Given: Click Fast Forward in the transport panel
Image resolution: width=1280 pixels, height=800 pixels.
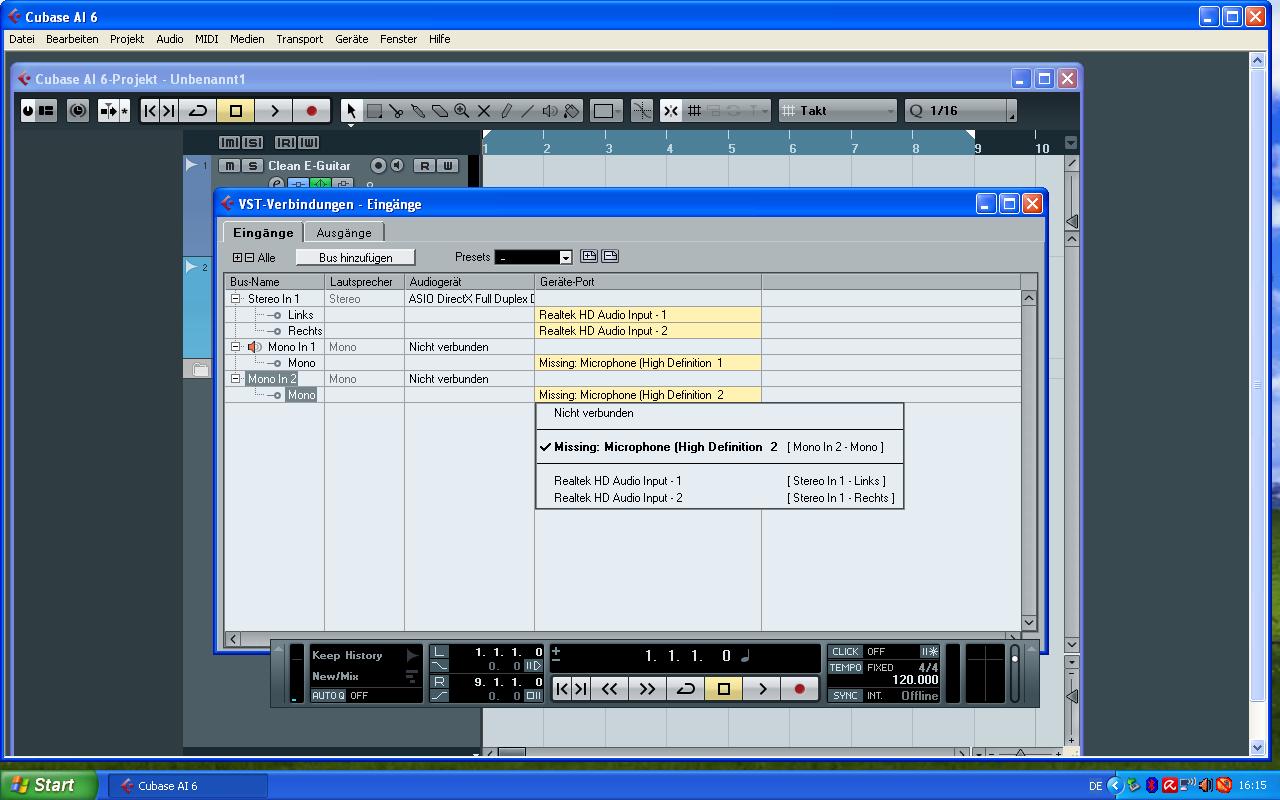Looking at the screenshot, I should tap(647, 689).
